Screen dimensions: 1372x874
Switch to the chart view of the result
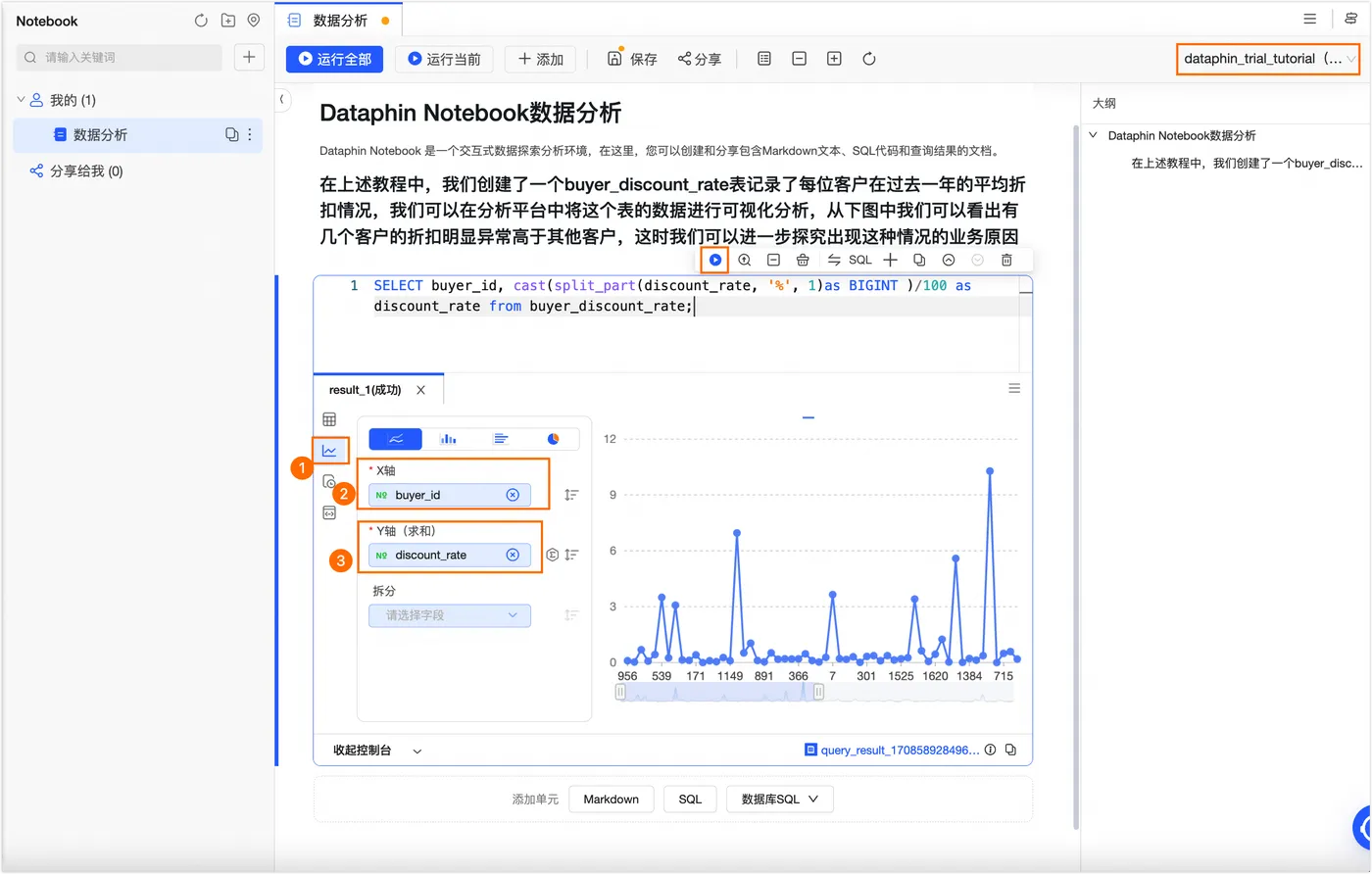[x=330, y=451]
